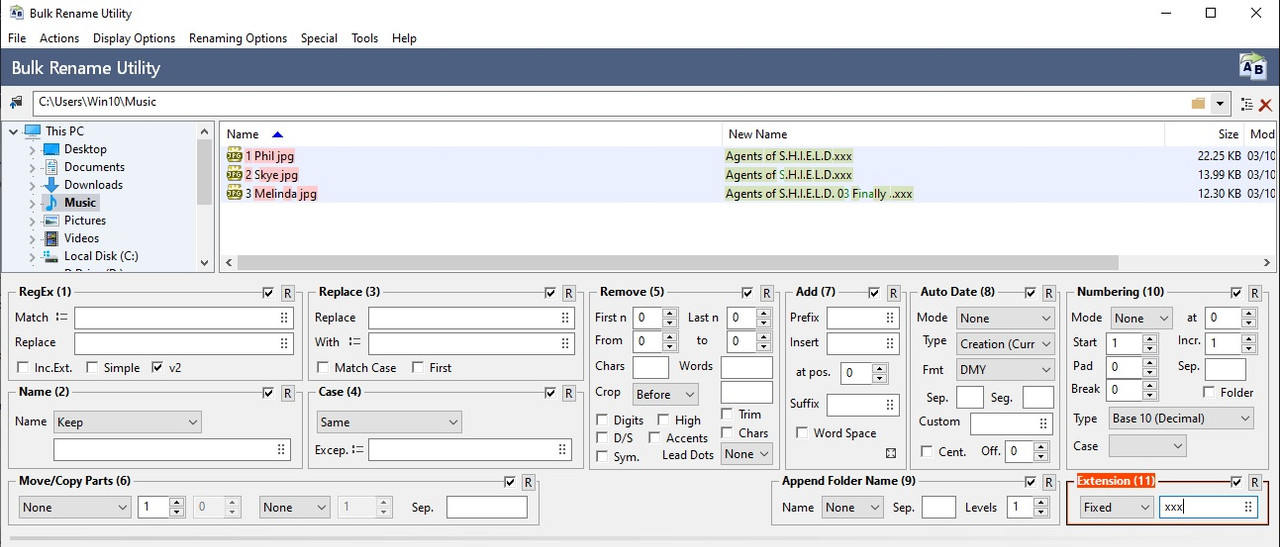Click the Size column header

[1205, 134]
